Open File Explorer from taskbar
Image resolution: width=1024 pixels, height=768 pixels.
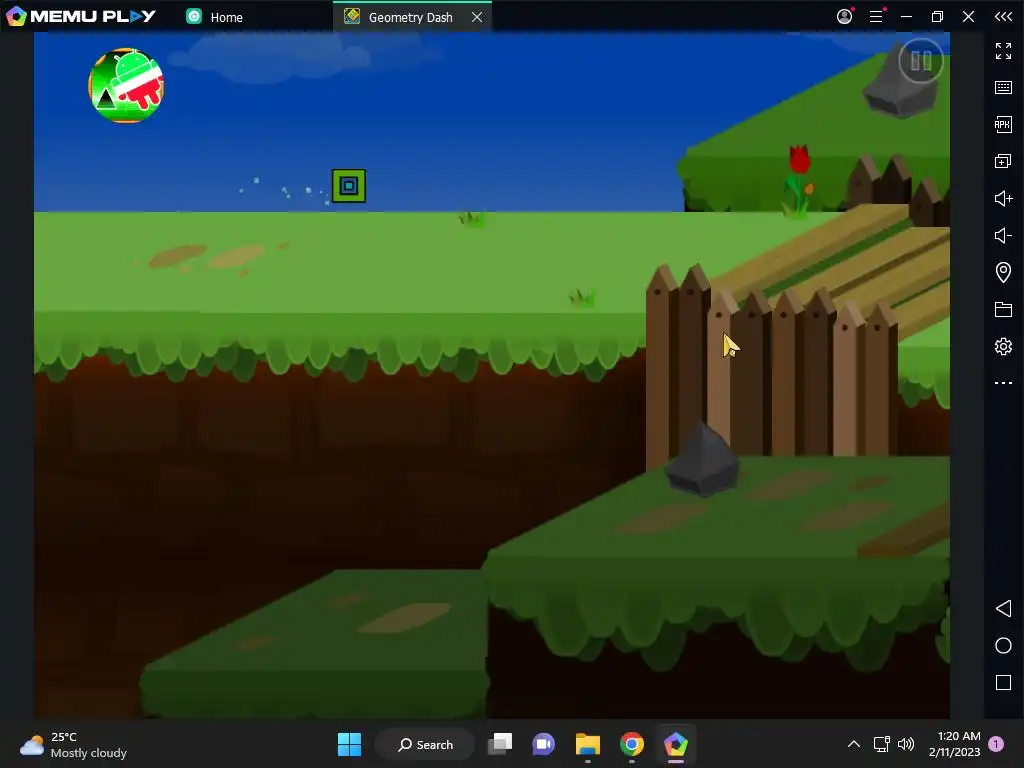coord(588,744)
